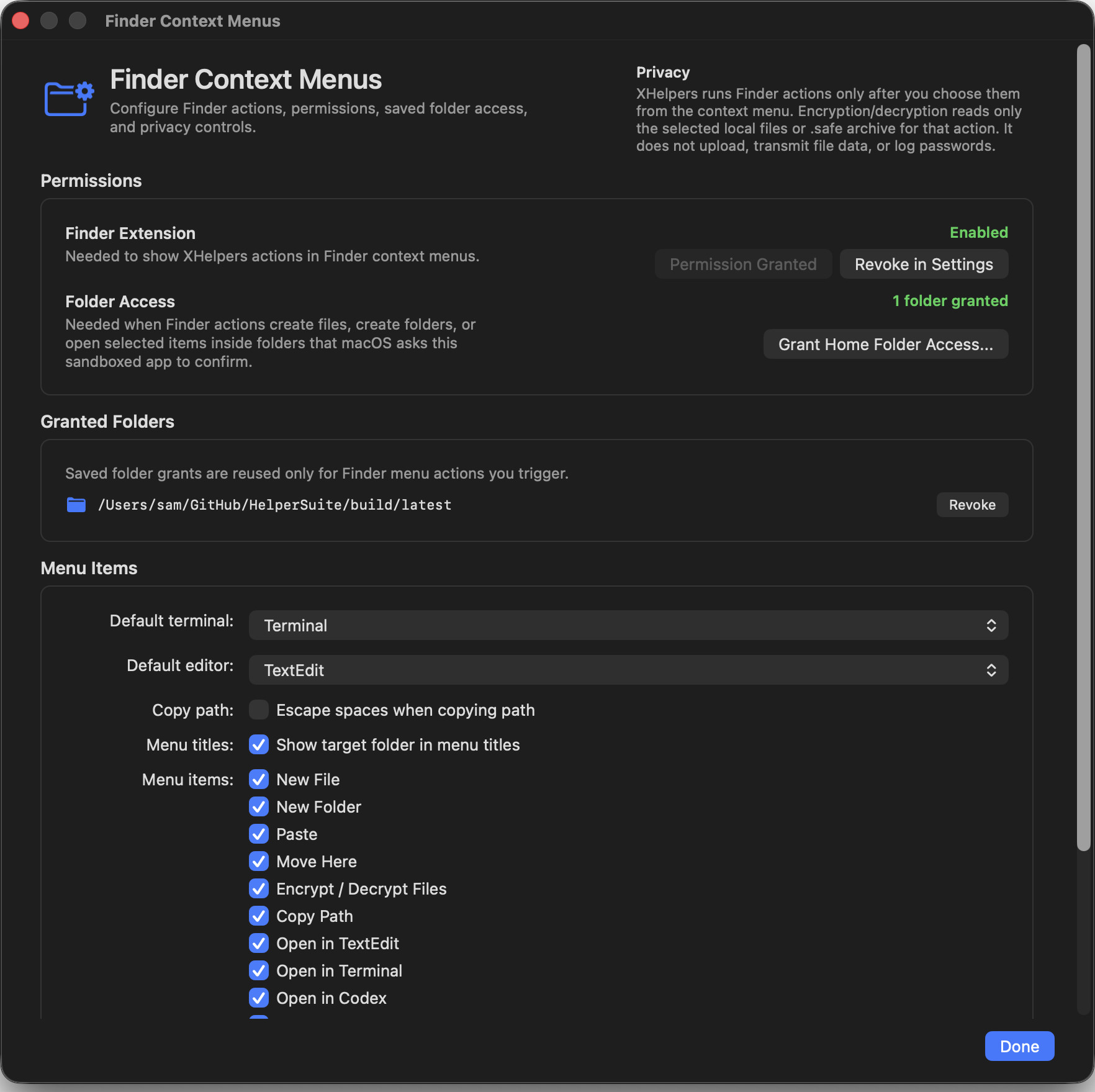This screenshot has width=1095, height=1092.
Task: Enable Escape spaces when copying path
Action: [x=259, y=710]
